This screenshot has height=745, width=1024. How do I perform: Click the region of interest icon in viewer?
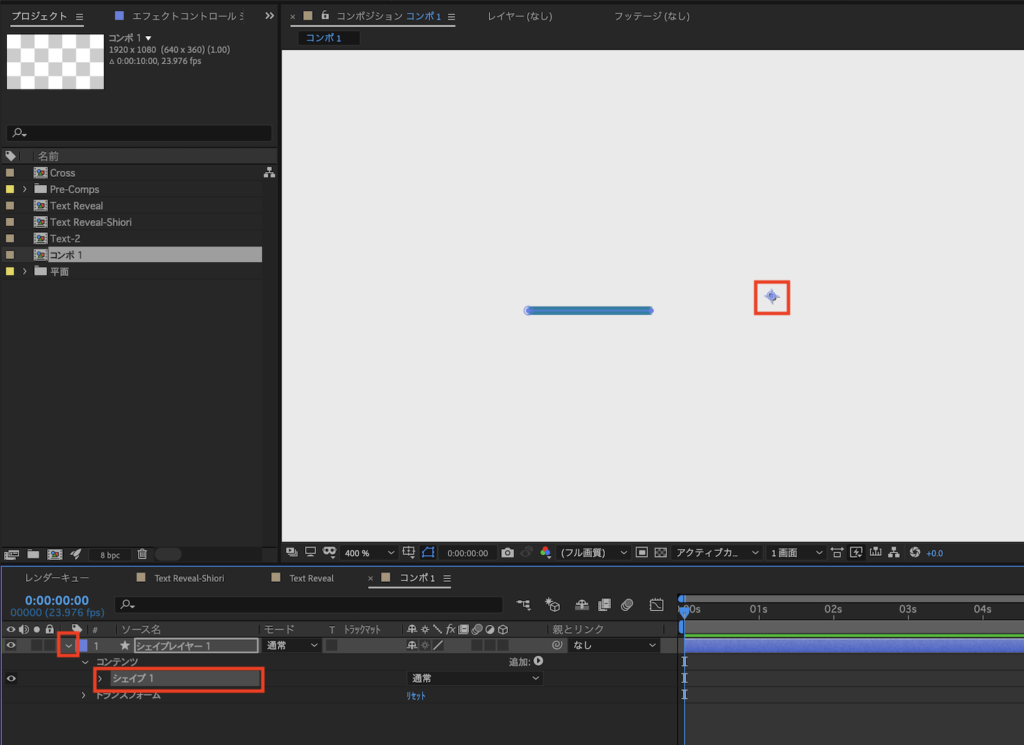(x=429, y=553)
